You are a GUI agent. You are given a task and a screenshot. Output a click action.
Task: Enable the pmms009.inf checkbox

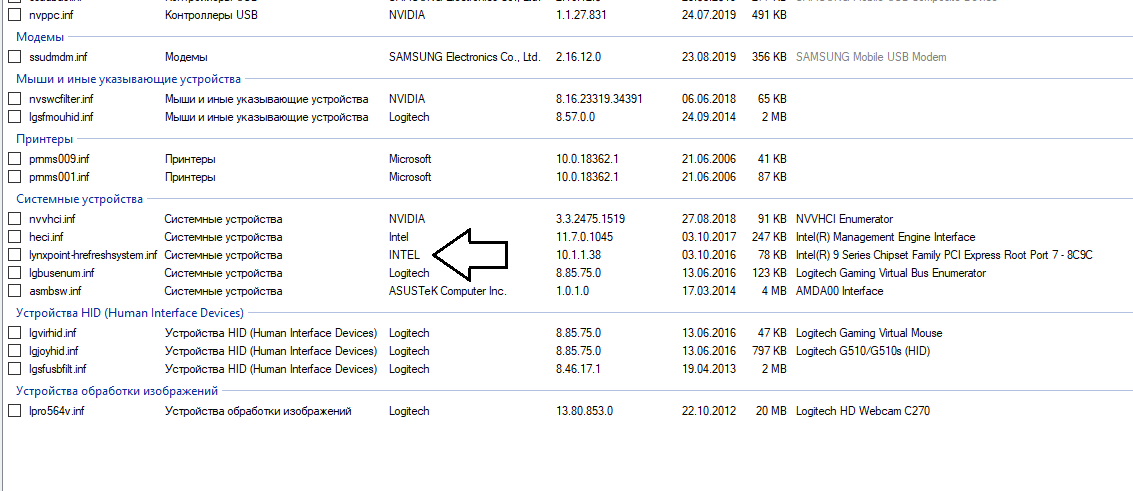(x=14, y=159)
